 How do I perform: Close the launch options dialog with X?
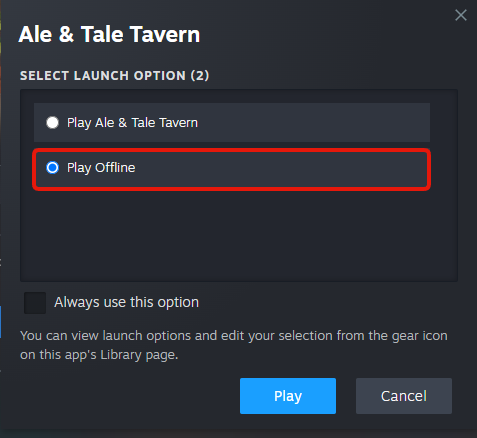(x=461, y=15)
